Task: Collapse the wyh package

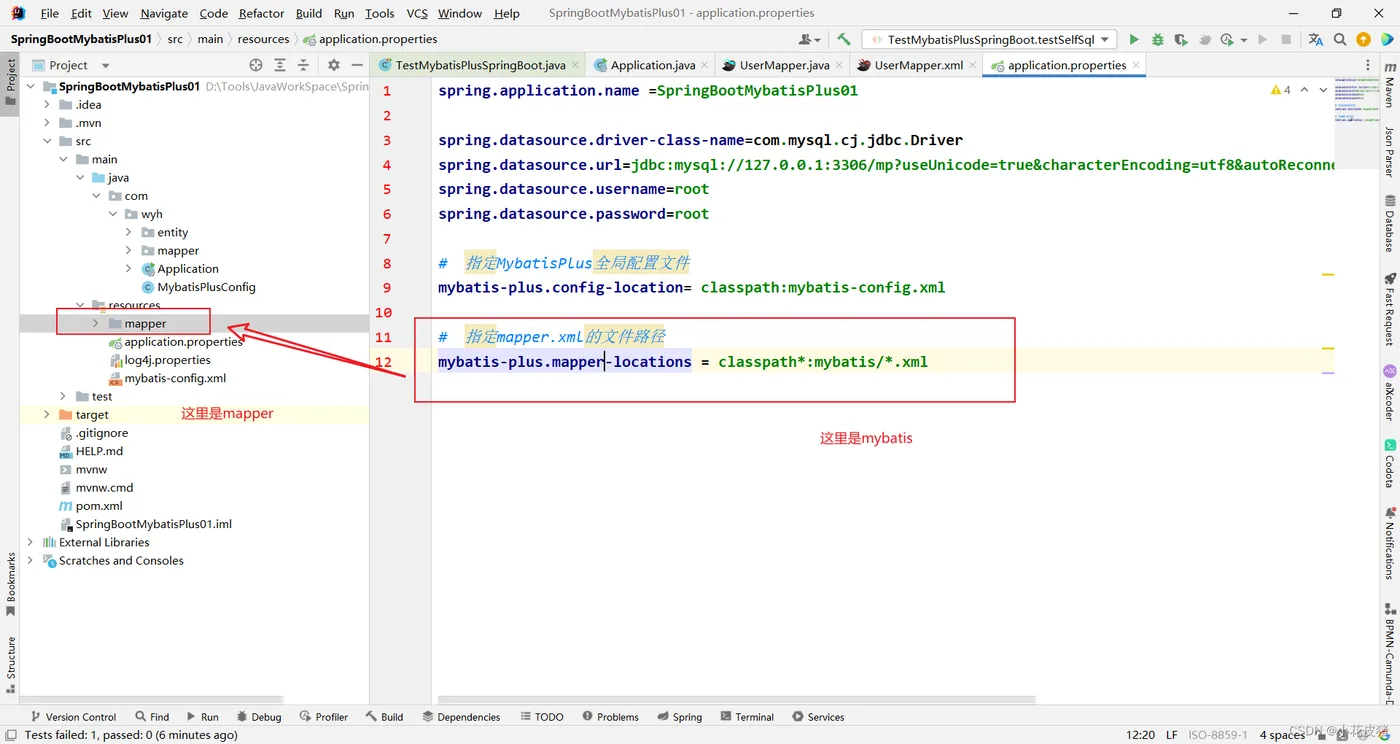Action: 113,214
